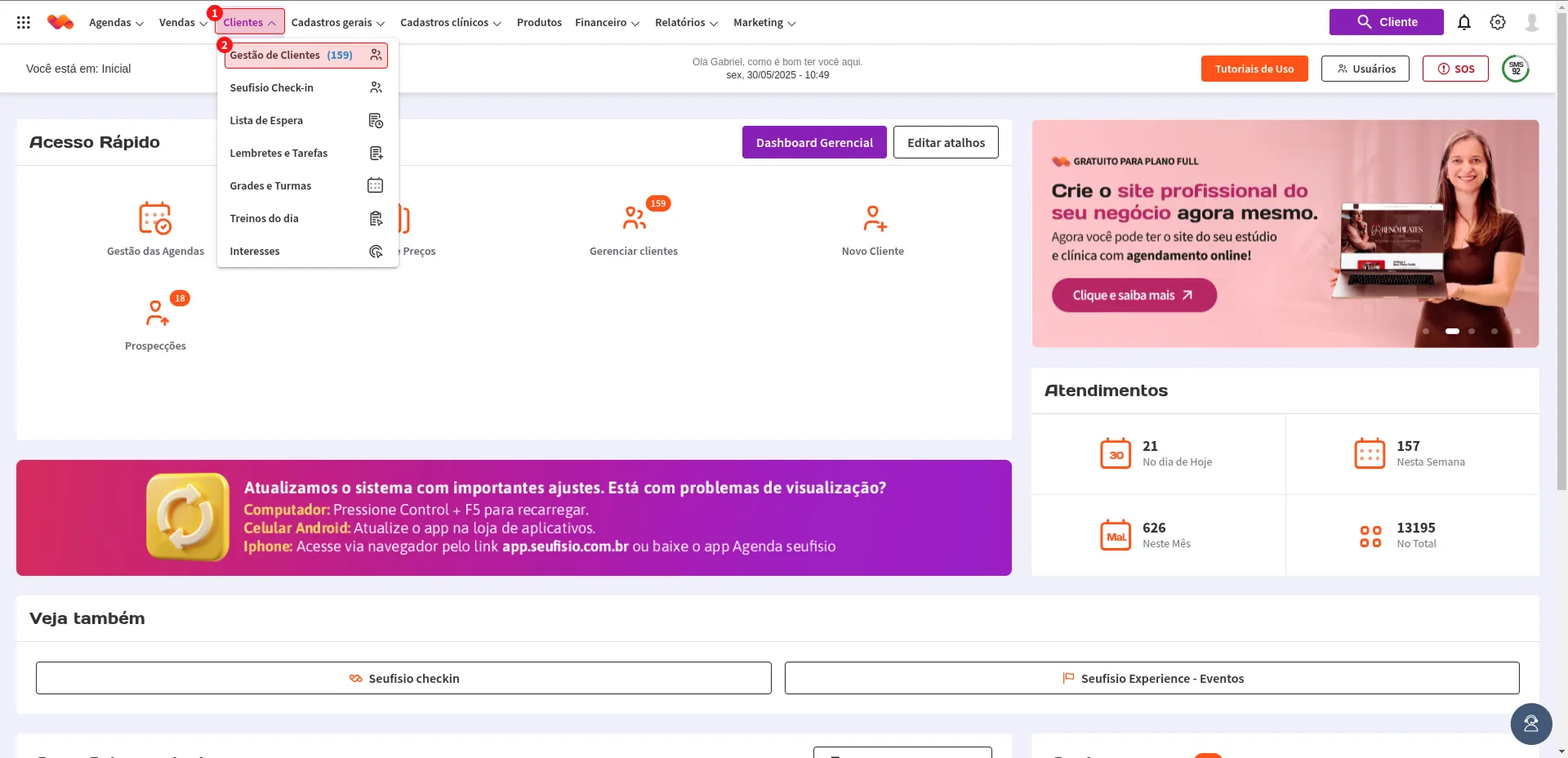The width and height of the screenshot is (1568, 758).
Task: Click the notifications bell icon
Action: (1463, 23)
